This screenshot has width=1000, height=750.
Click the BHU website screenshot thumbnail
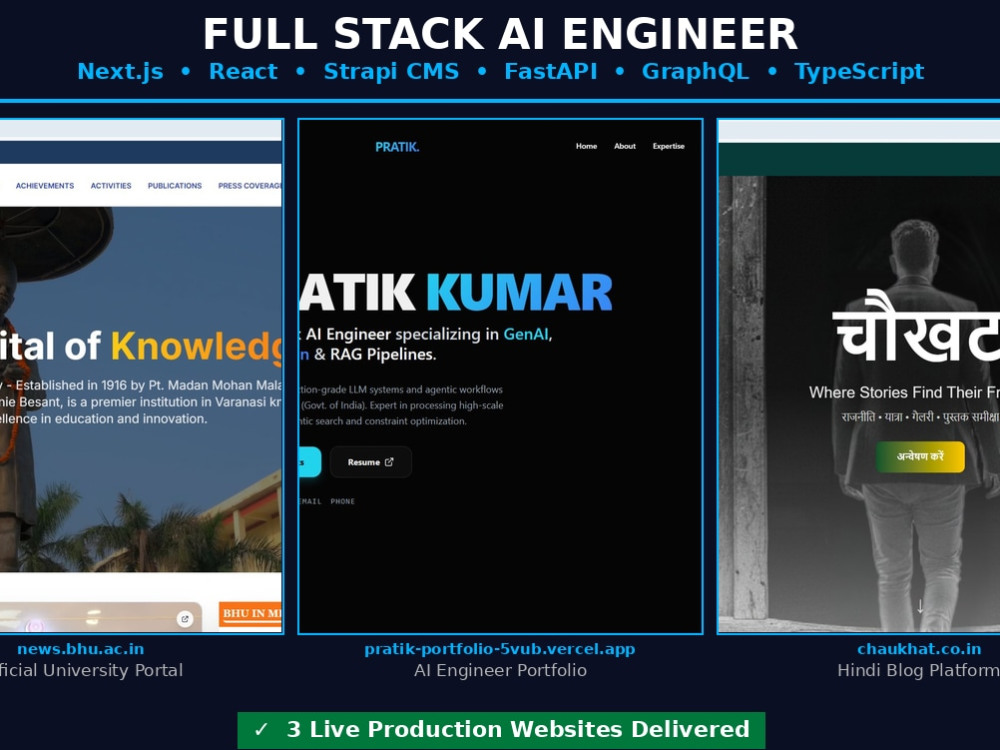pyautogui.click(x=141, y=376)
